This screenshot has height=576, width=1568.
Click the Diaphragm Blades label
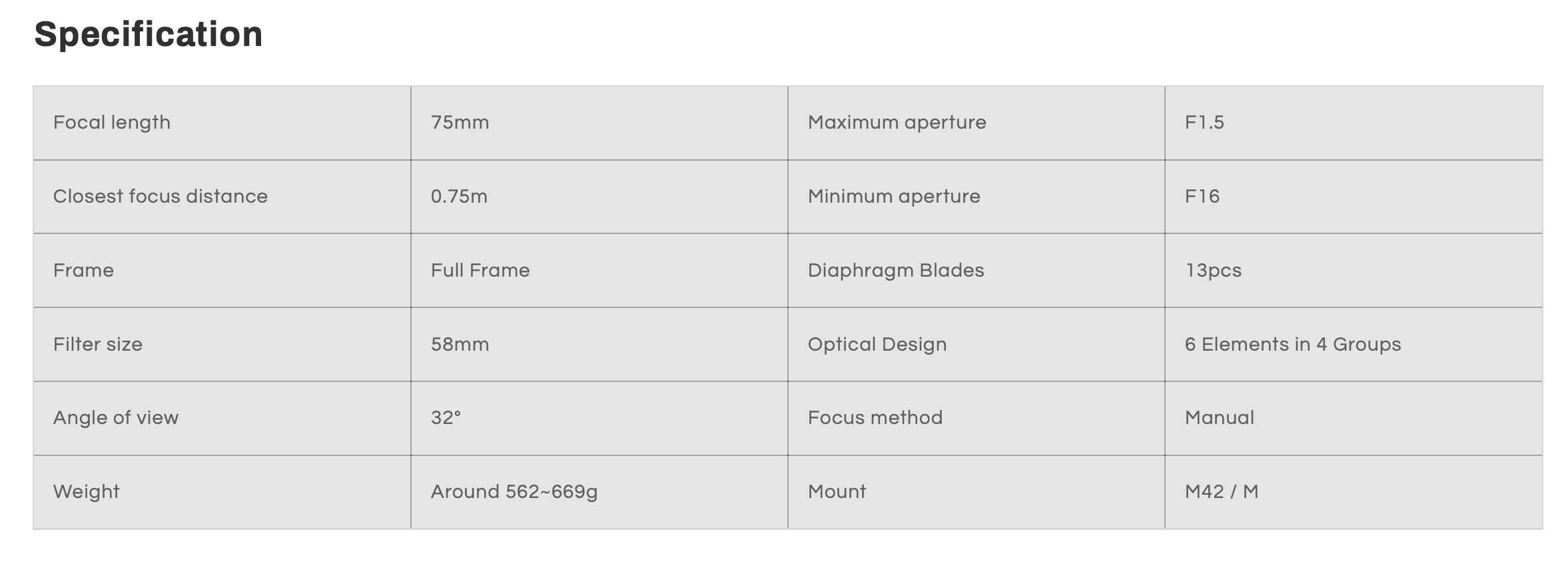[x=896, y=271]
